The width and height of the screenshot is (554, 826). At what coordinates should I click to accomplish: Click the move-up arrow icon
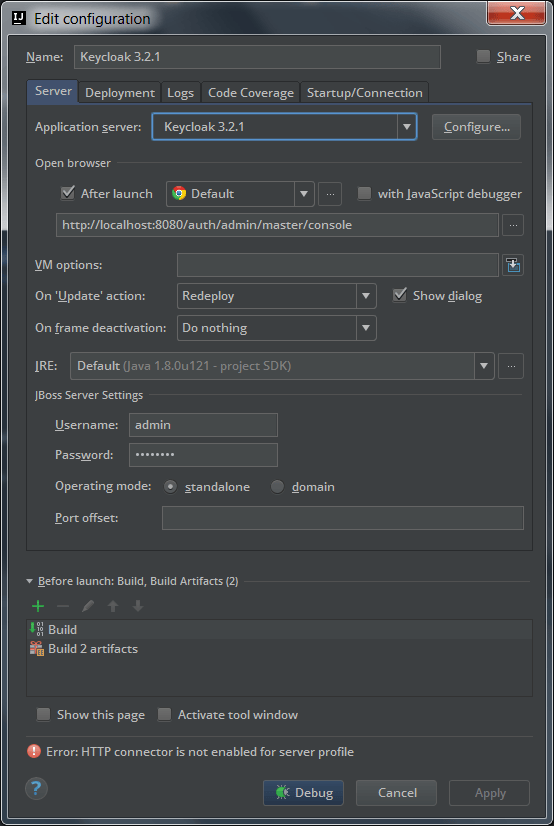[x=113, y=606]
